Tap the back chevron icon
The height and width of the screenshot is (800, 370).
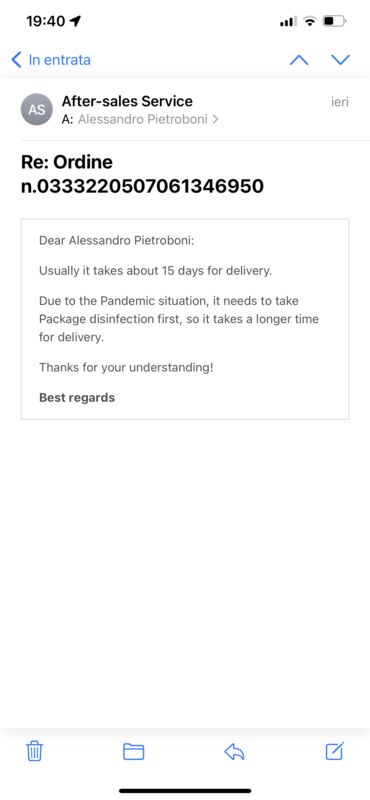point(16,60)
